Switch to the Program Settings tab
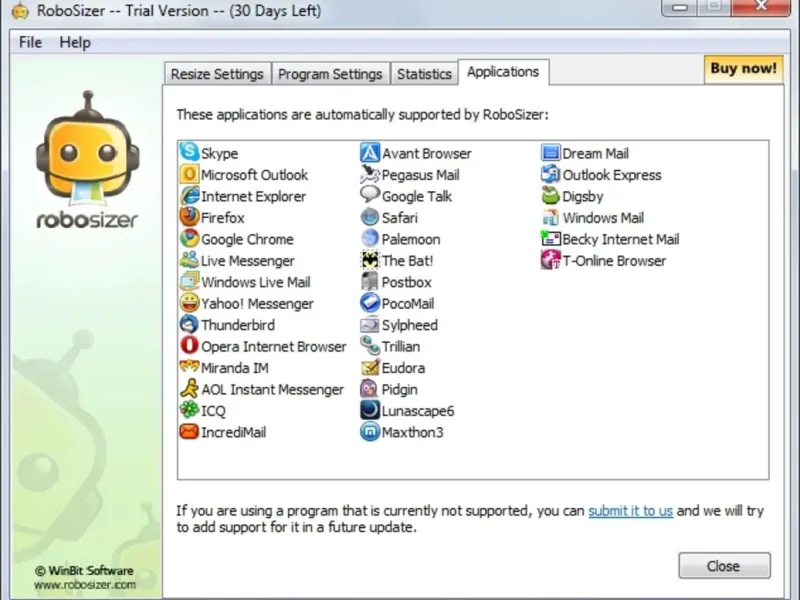 point(330,74)
